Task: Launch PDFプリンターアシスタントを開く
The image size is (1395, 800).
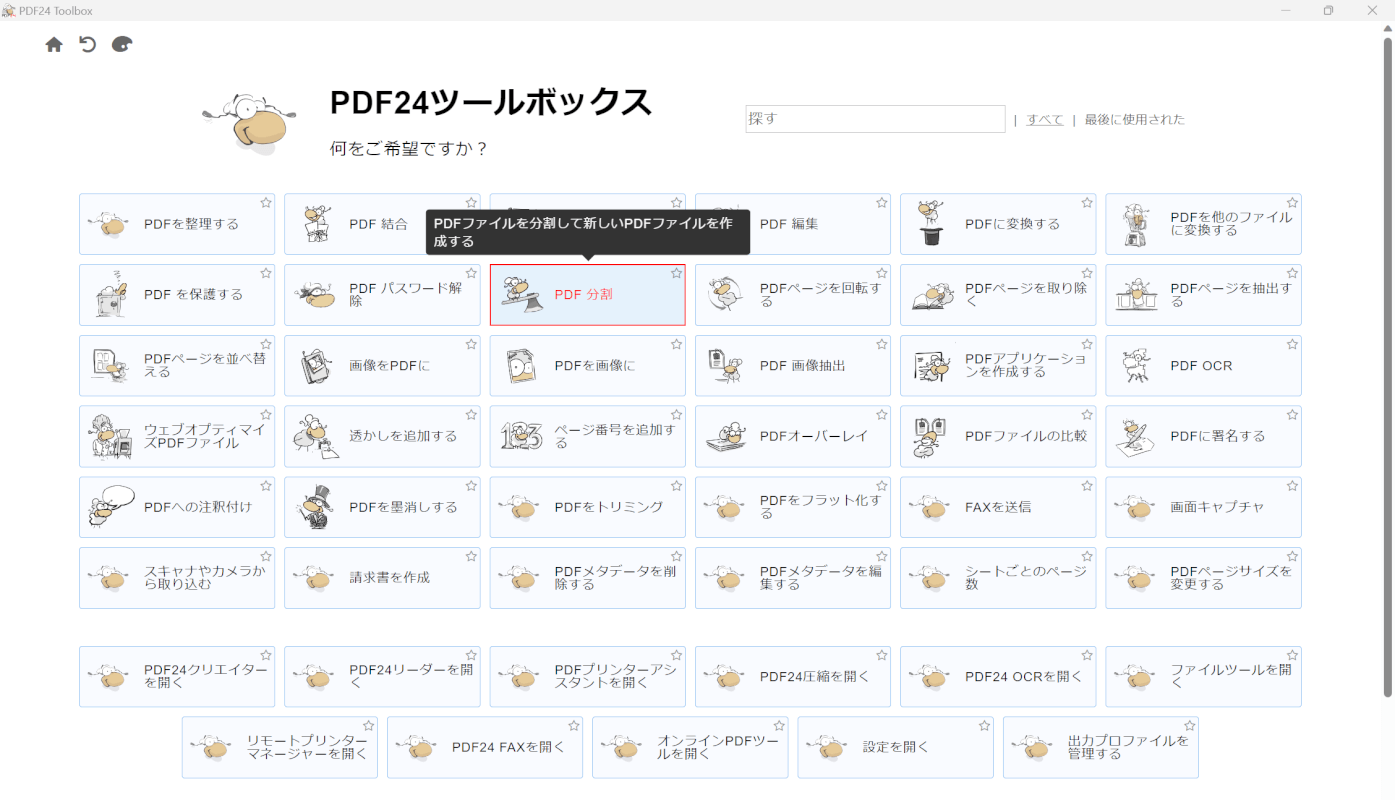Action: pos(587,676)
